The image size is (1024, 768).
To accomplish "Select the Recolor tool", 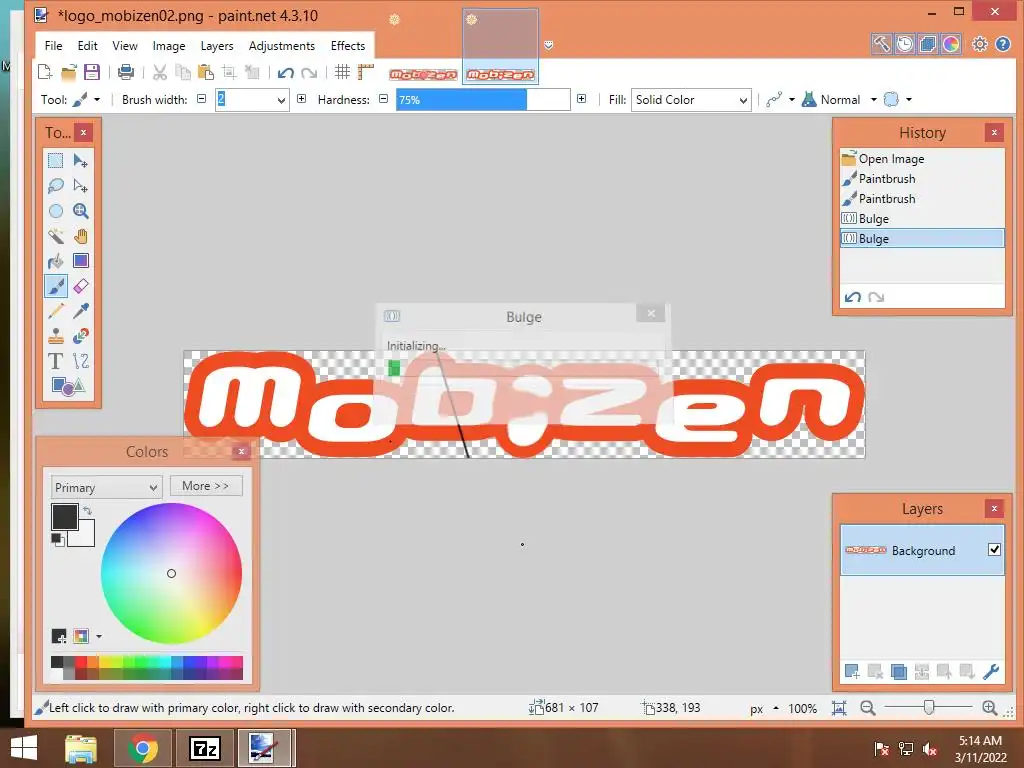I will pyautogui.click(x=80, y=336).
